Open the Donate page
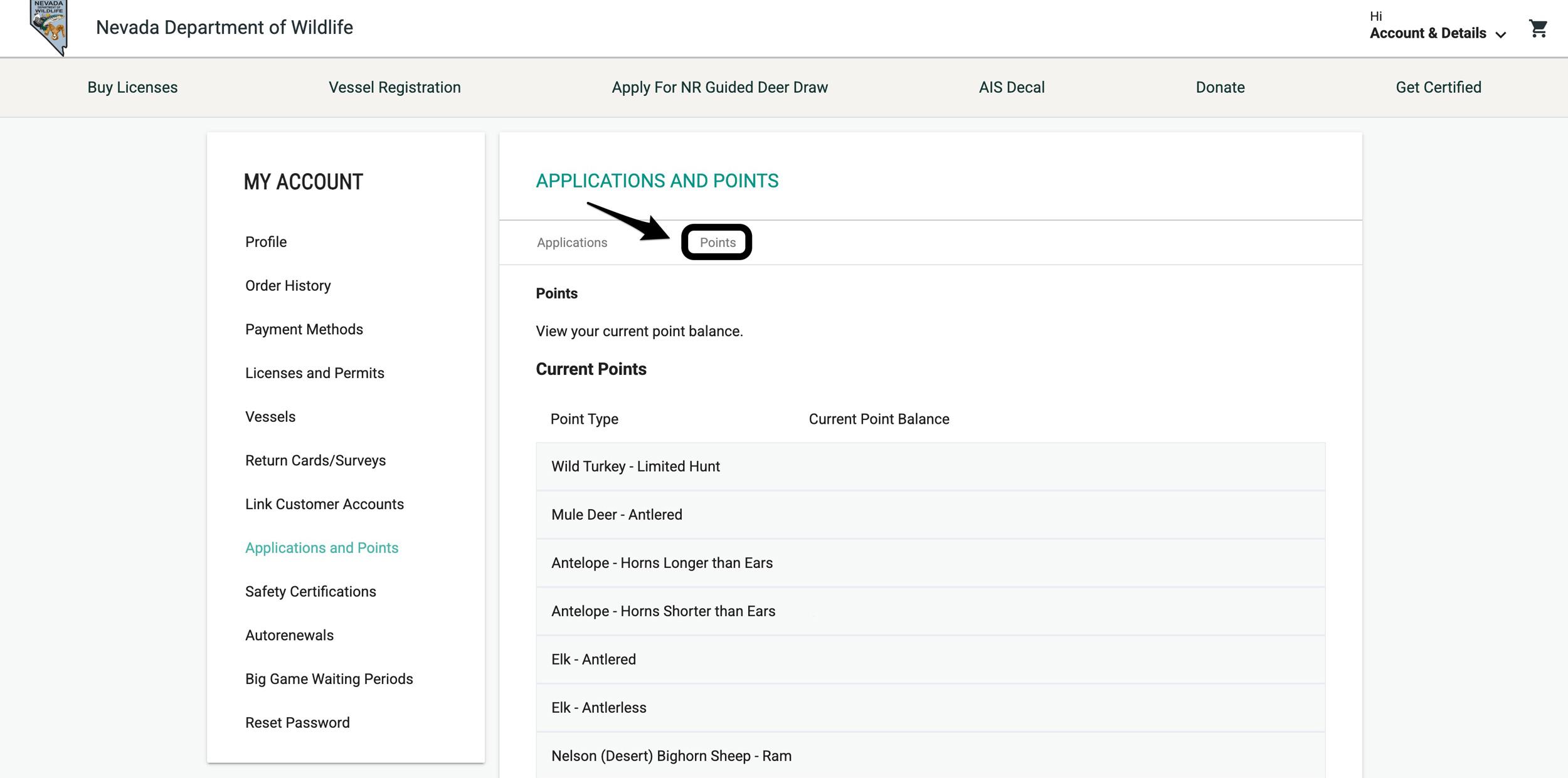1568x778 pixels. (1219, 87)
